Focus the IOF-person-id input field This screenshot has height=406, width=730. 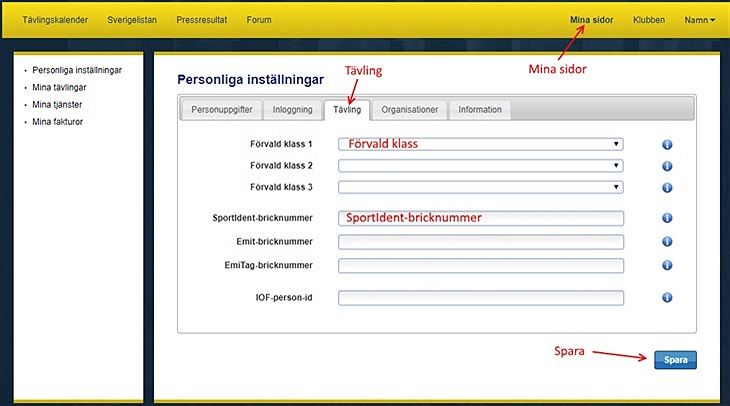pyautogui.click(x=481, y=298)
